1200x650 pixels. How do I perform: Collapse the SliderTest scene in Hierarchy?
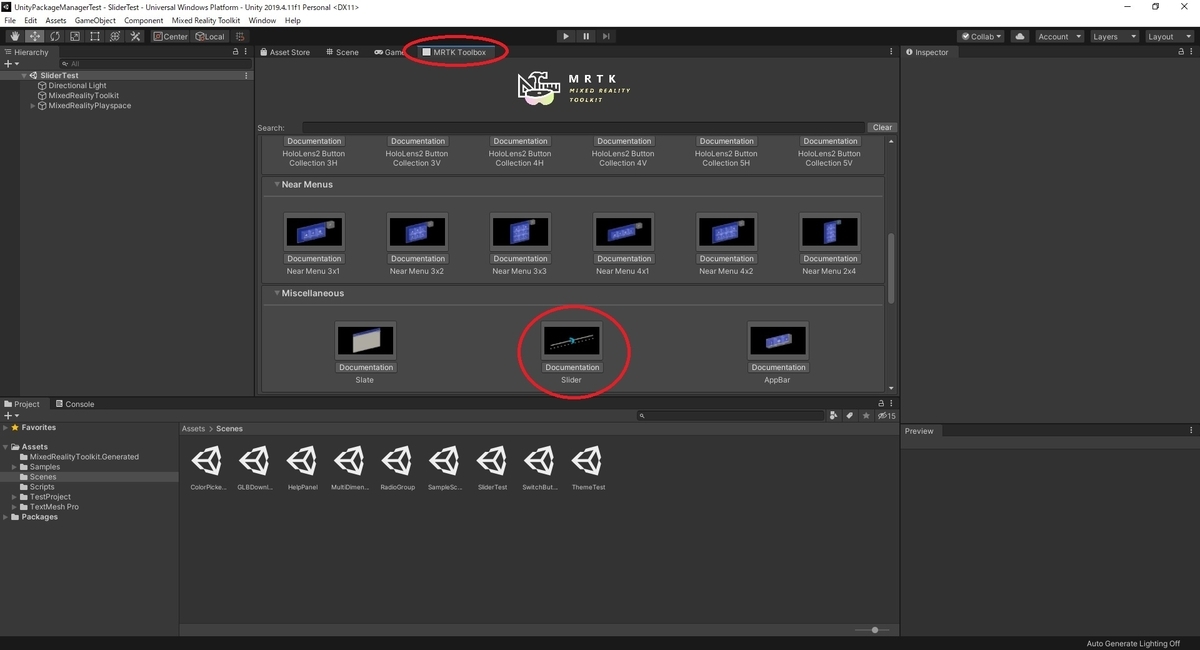pyautogui.click(x=24, y=75)
